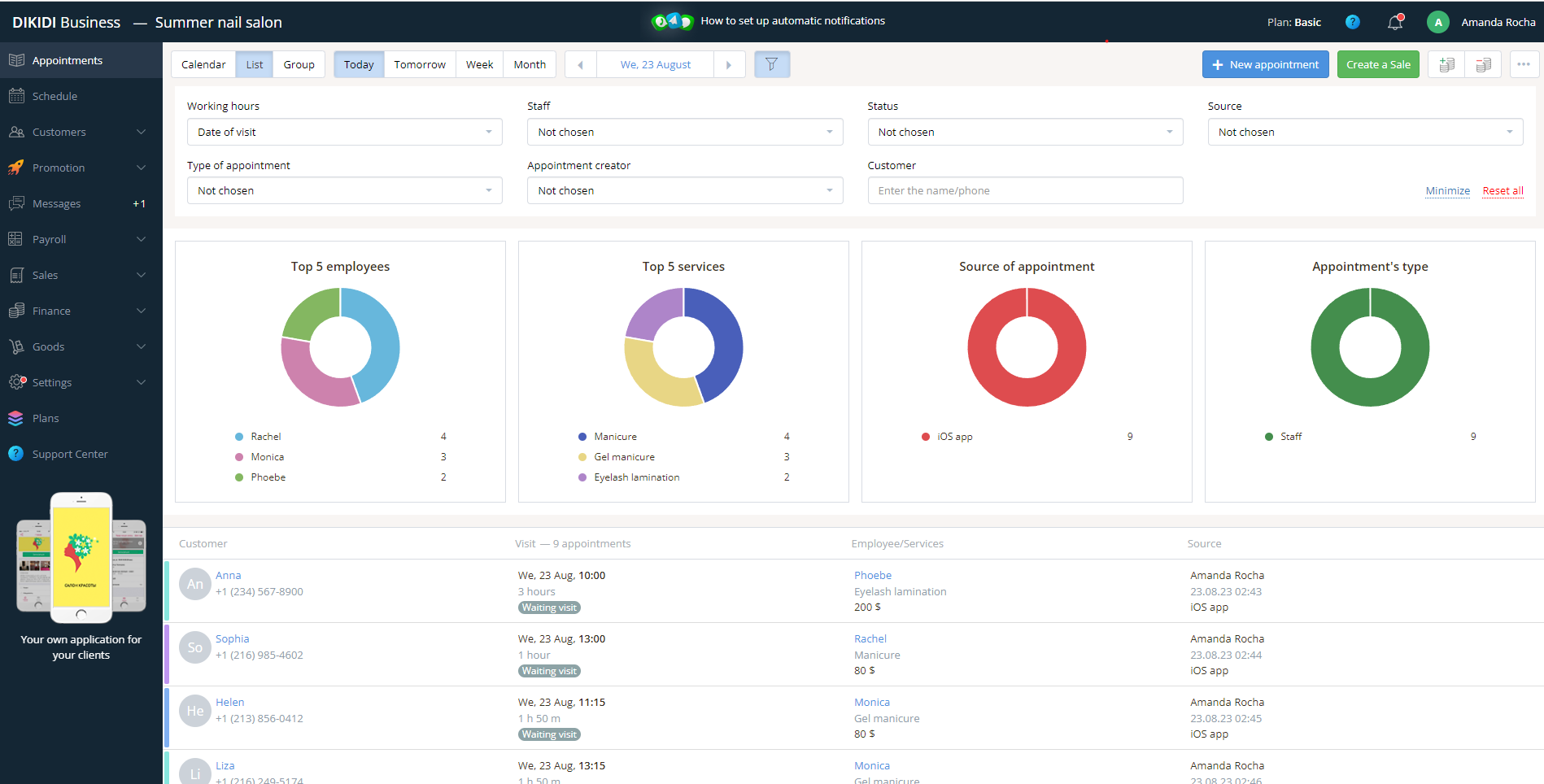Expand the Goods menu chevron
The image size is (1544, 784).
tap(142, 346)
